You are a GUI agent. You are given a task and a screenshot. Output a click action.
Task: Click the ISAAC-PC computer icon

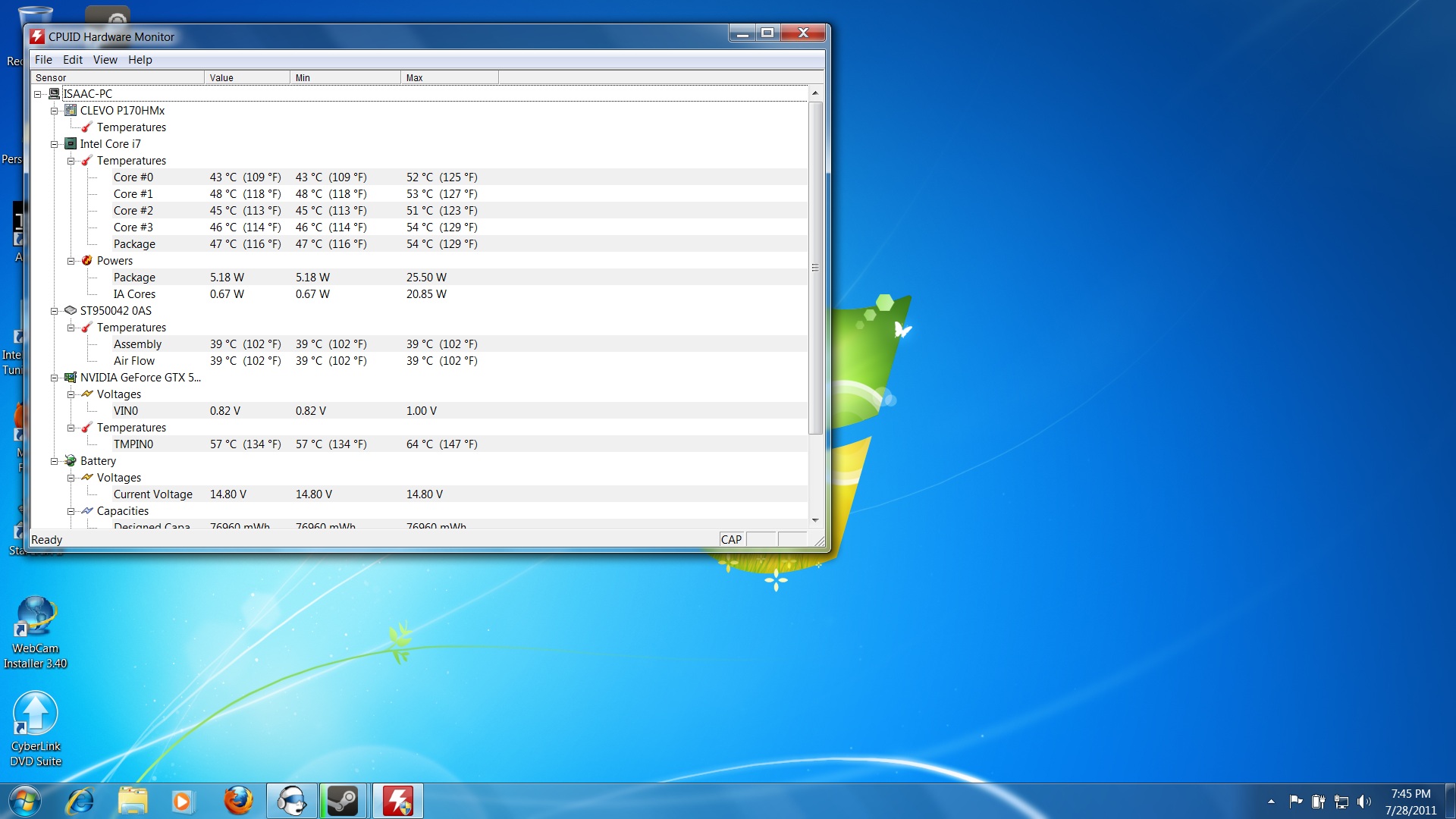pos(54,93)
